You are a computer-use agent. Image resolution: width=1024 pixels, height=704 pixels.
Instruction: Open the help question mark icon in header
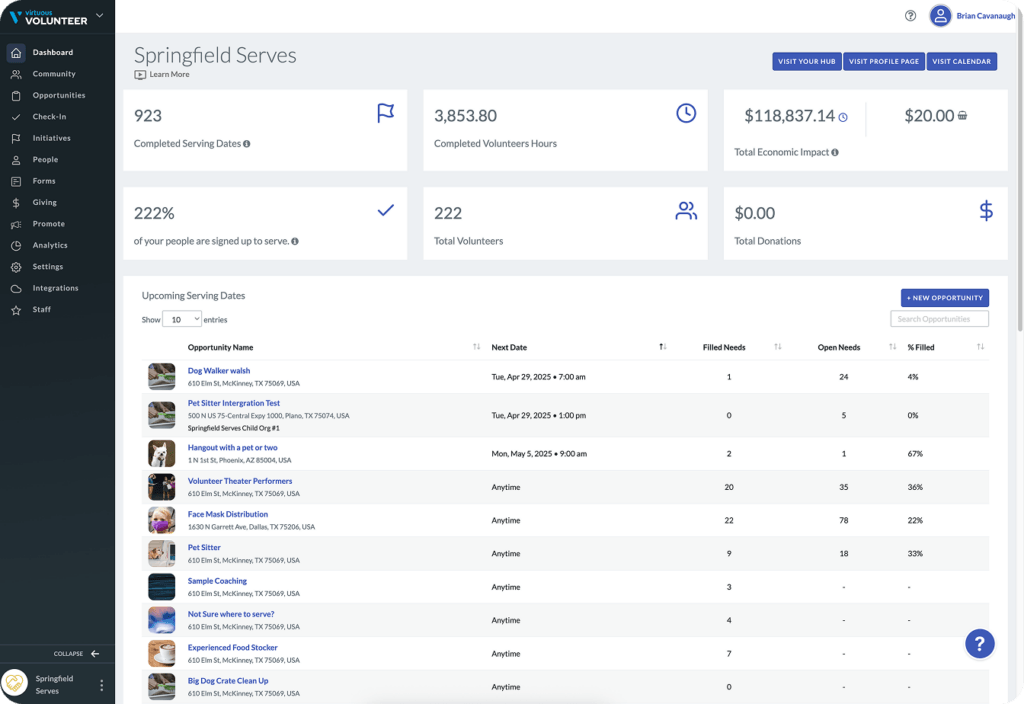click(910, 16)
